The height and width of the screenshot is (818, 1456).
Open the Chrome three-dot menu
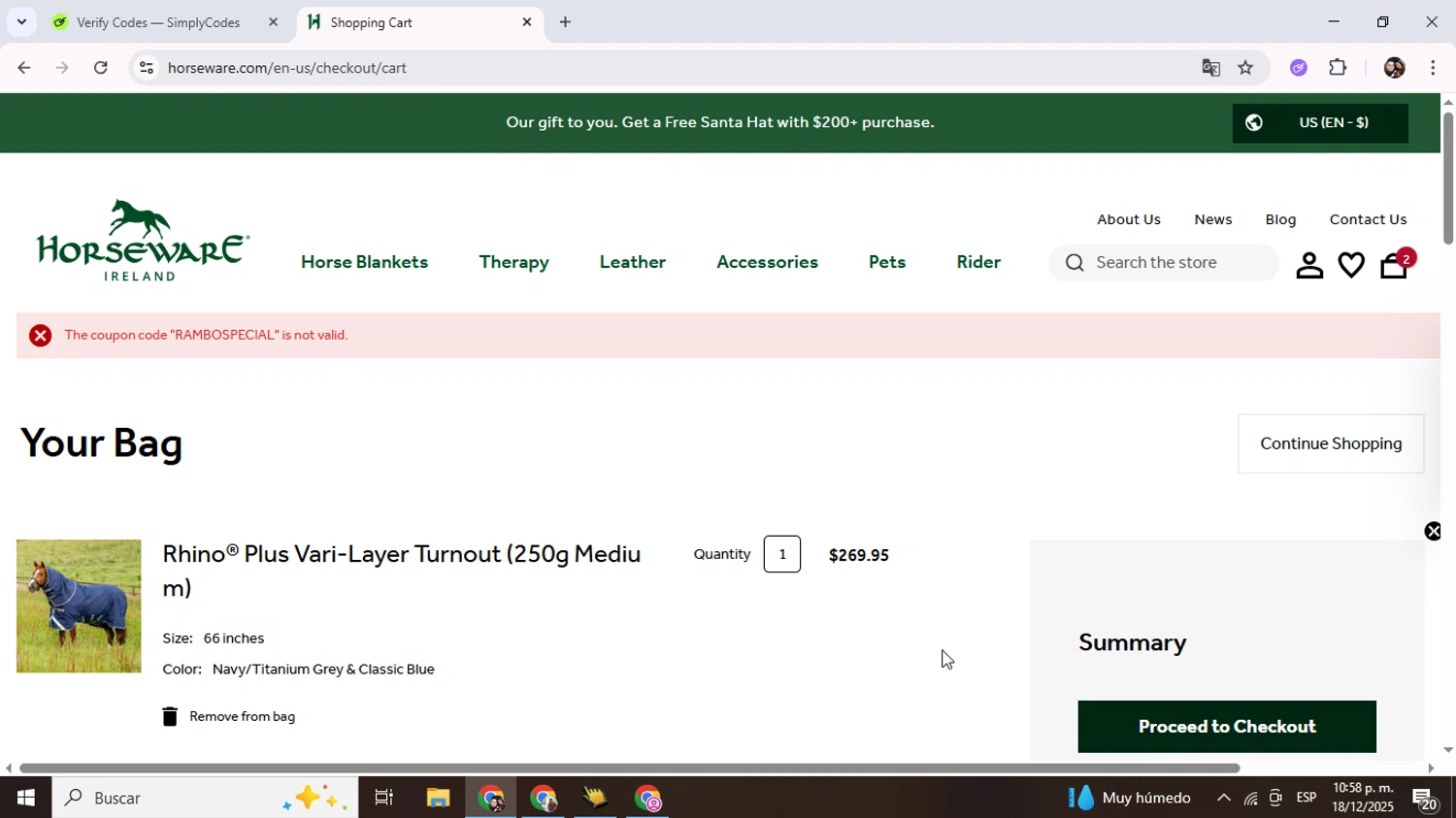pyautogui.click(x=1433, y=68)
